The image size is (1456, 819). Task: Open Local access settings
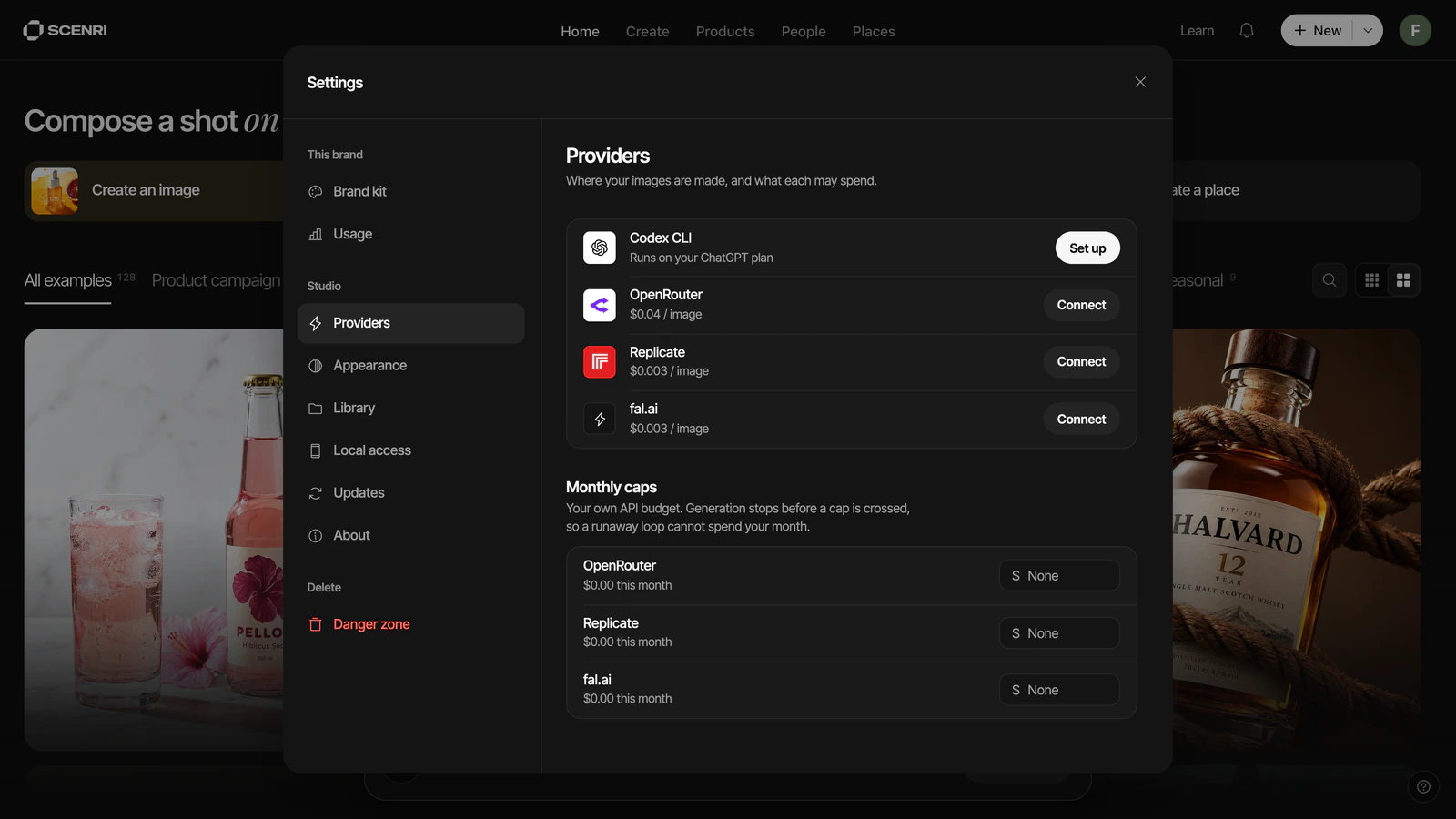pyautogui.click(x=410, y=450)
